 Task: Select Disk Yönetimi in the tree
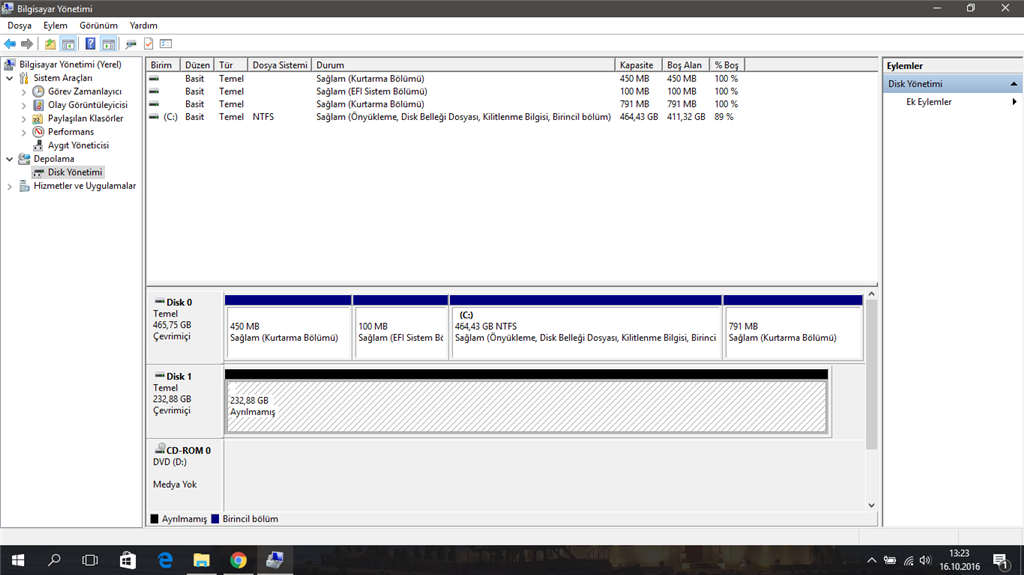(x=75, y=172)
